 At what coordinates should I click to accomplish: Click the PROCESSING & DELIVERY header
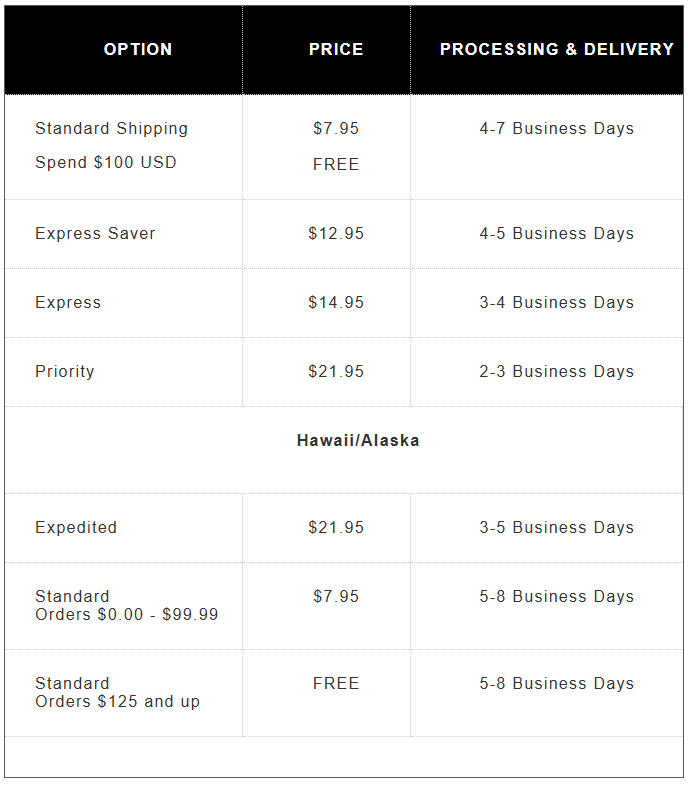(x=556, y=49)
